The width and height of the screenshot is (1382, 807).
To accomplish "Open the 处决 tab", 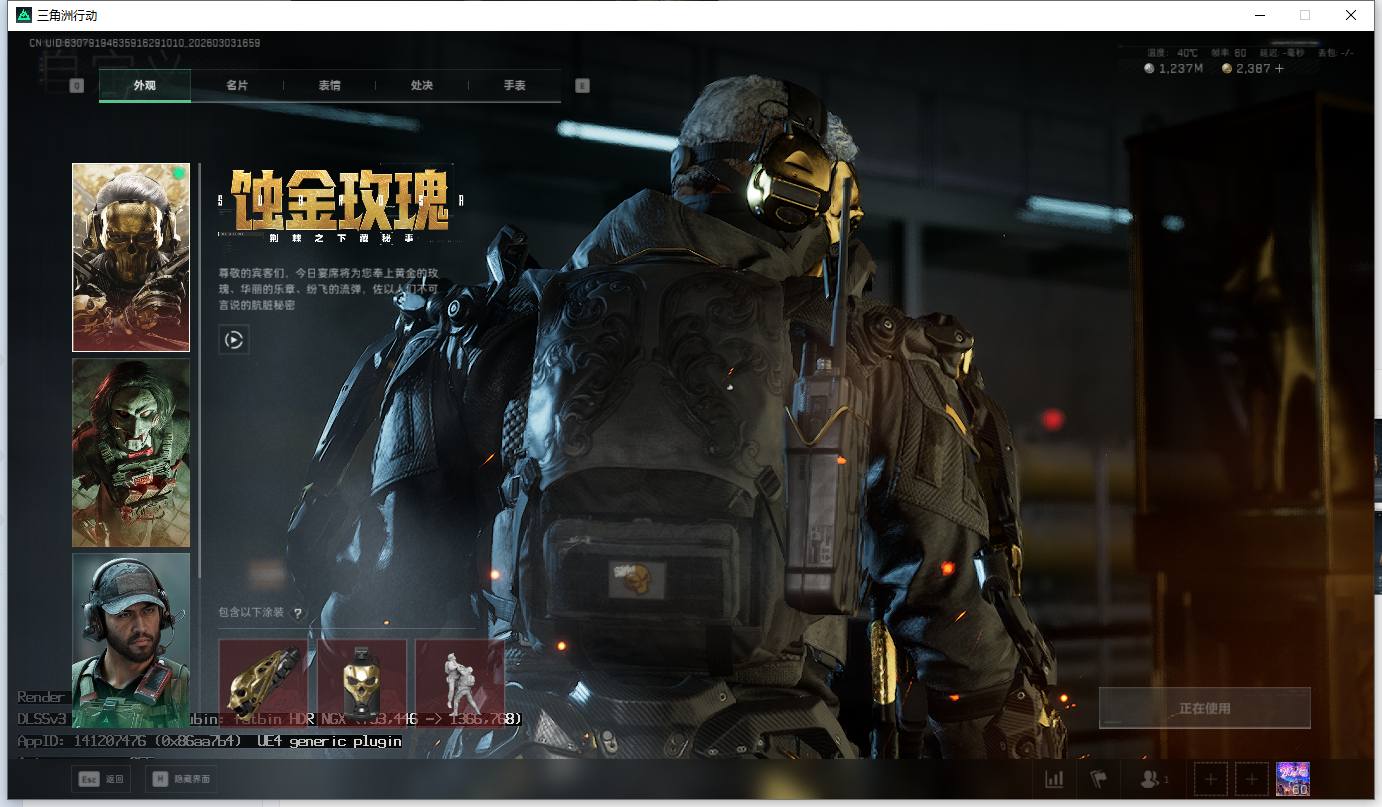I will [x=422, y=86].
